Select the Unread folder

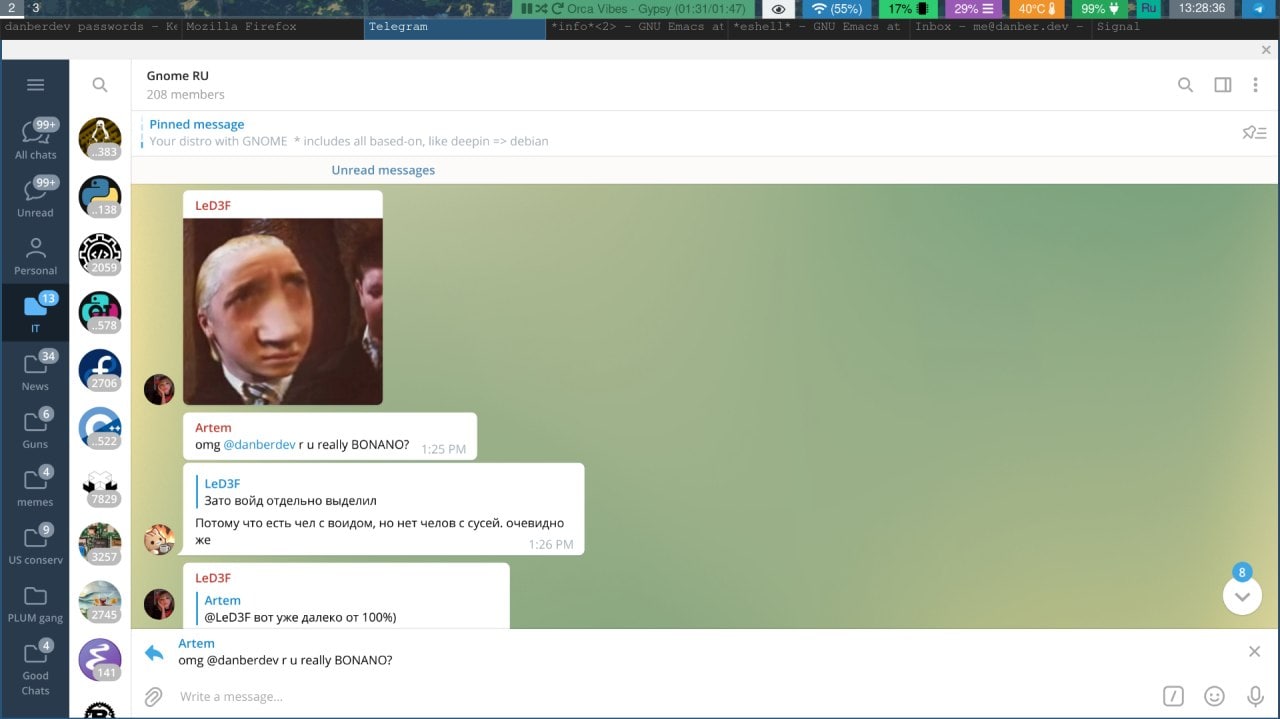[35, 197]
